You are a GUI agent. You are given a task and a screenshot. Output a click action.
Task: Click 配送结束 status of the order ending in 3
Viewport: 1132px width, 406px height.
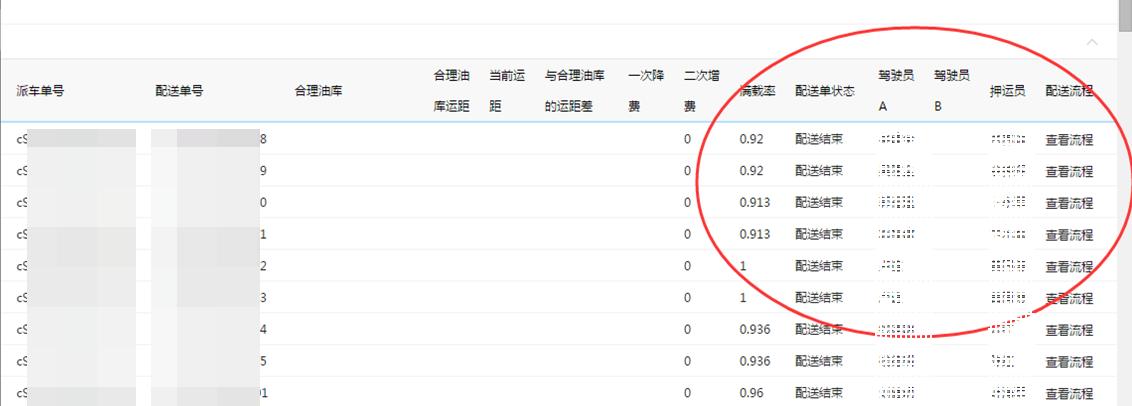coord(819,298)
